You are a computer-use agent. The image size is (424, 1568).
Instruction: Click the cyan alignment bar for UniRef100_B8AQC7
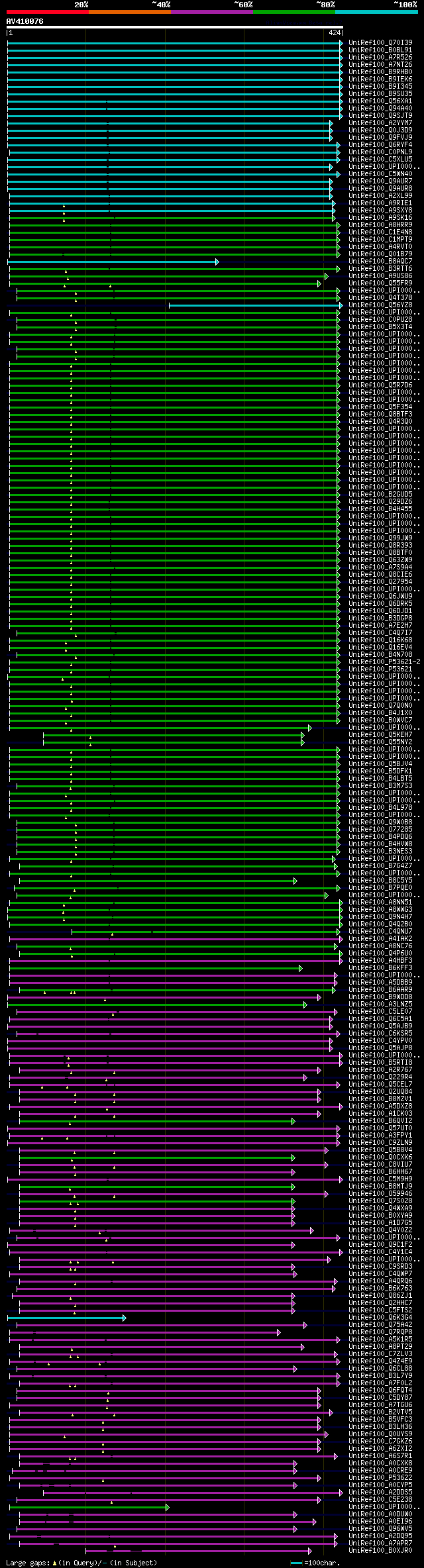[113, 262]
